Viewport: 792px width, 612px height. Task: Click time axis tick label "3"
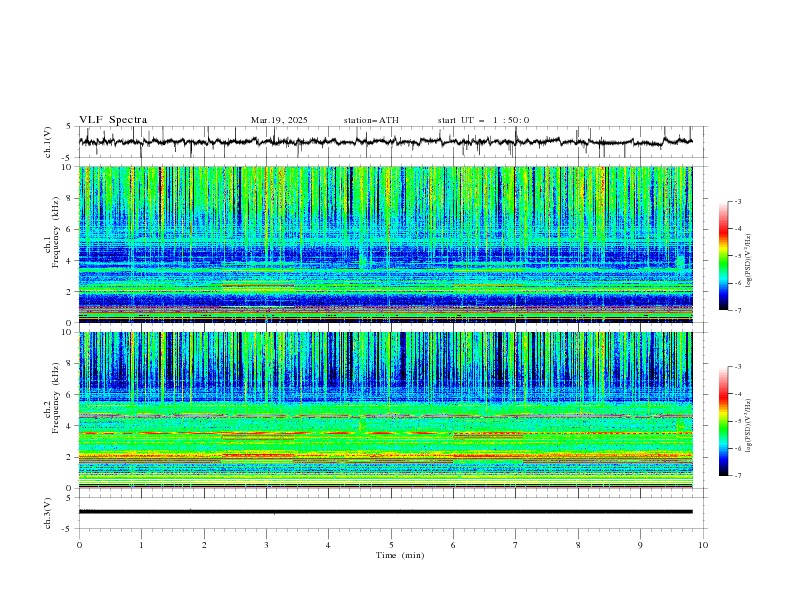coord(266,545)
